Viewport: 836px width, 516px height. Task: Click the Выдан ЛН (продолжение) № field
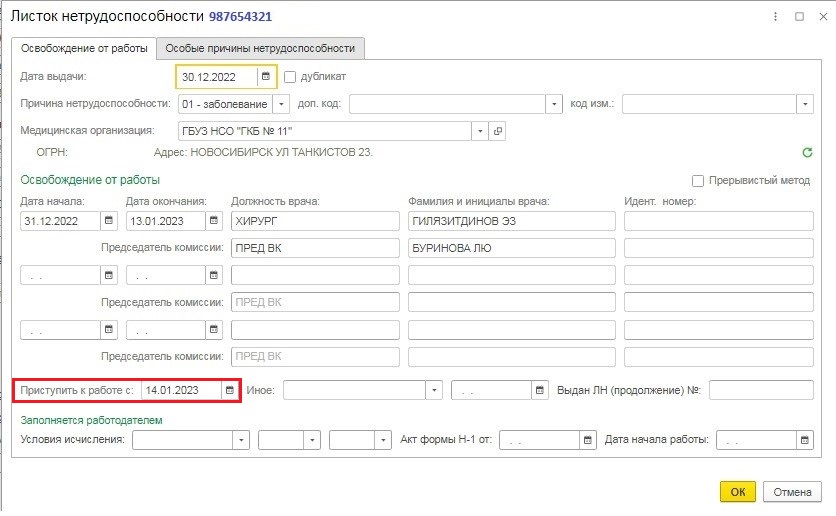[761, 390]
